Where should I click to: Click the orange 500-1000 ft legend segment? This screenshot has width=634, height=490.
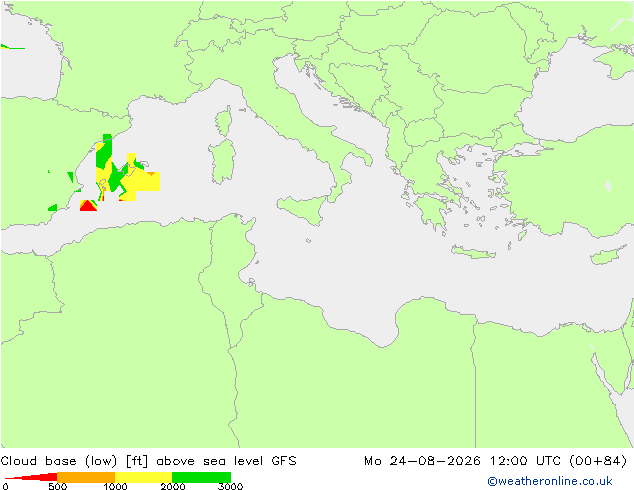point(86,477)
